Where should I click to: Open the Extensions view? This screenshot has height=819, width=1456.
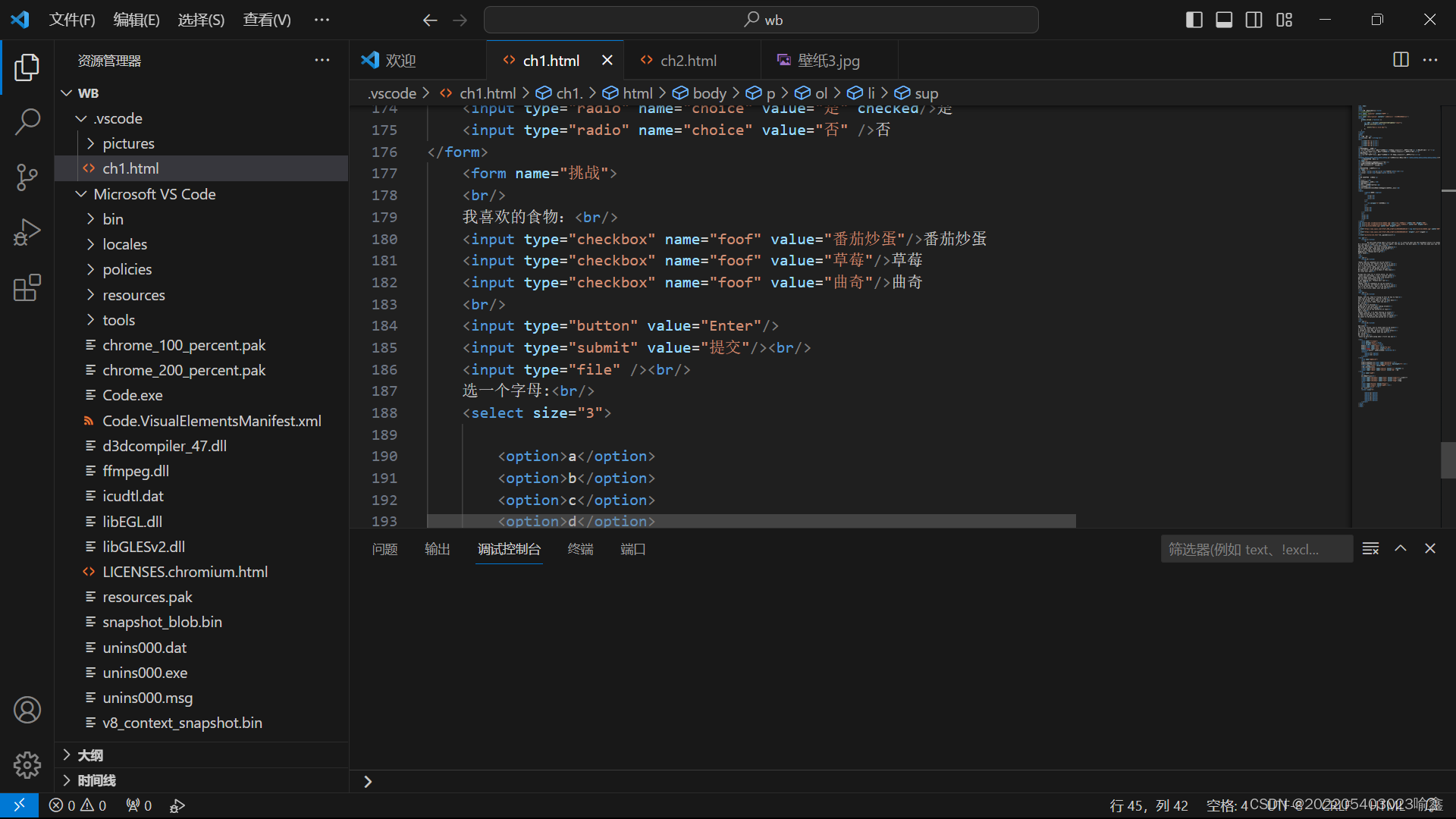point(27,288)
